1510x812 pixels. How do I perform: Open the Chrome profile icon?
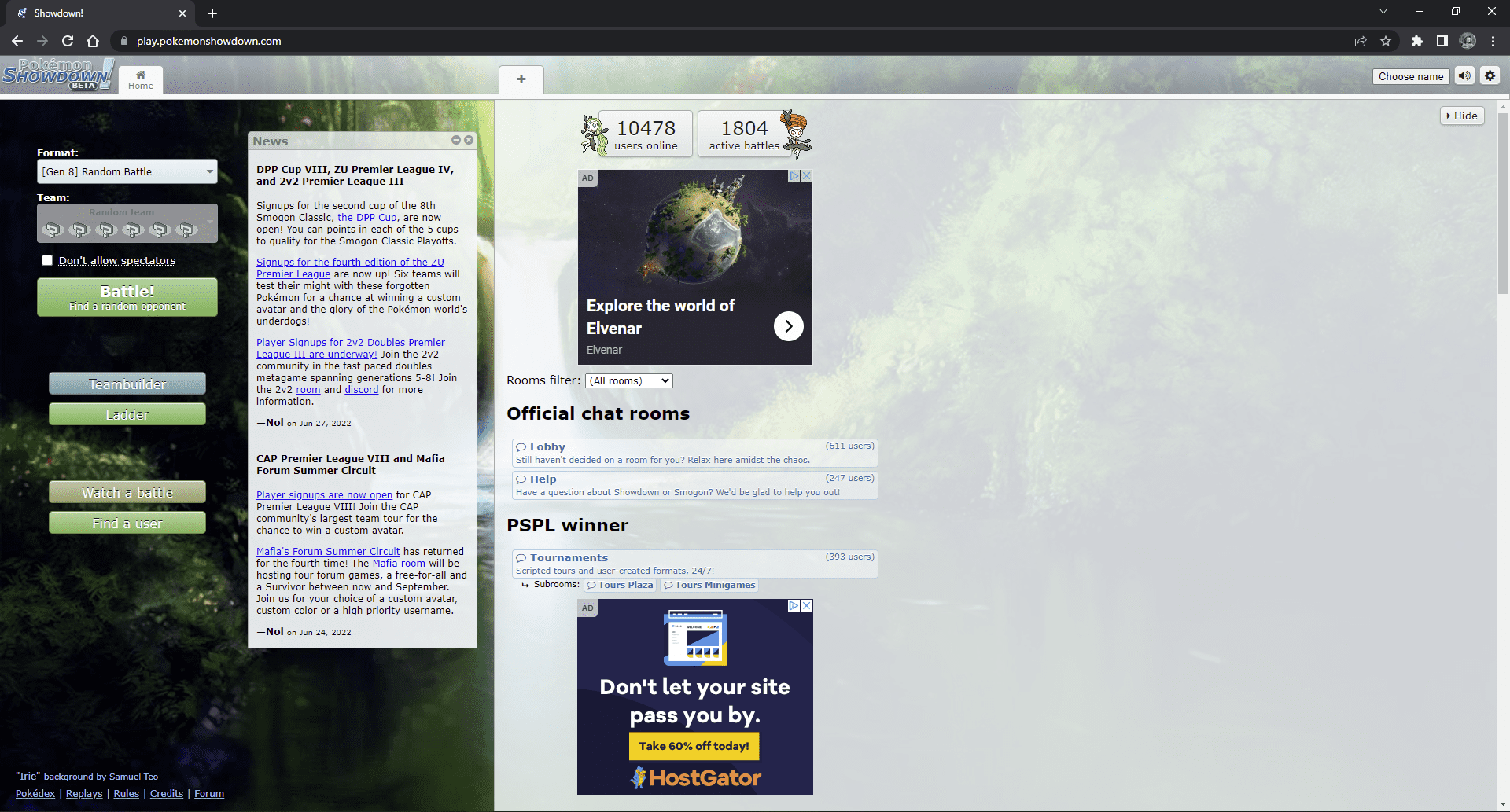pos(1468,41)
